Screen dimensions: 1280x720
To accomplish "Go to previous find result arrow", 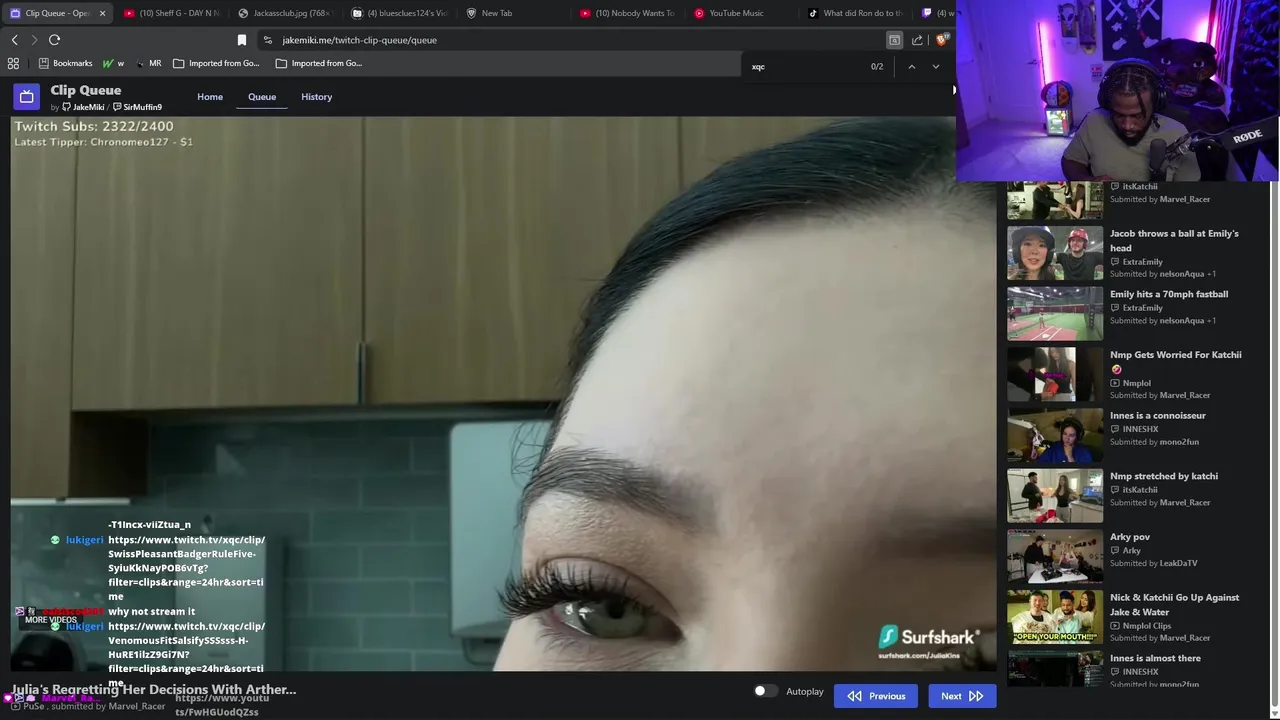I will click(911, 67).
